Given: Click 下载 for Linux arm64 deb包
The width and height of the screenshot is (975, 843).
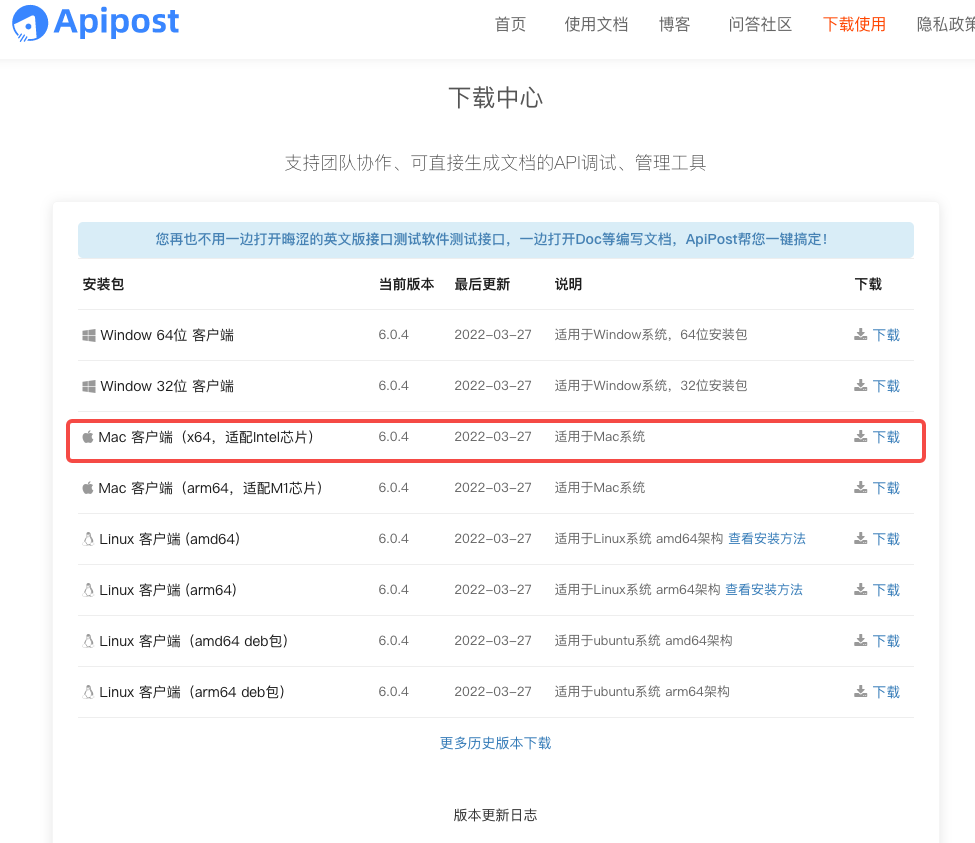Looking at the screenshot, I should pyautogui.click(x=886, y=692).
